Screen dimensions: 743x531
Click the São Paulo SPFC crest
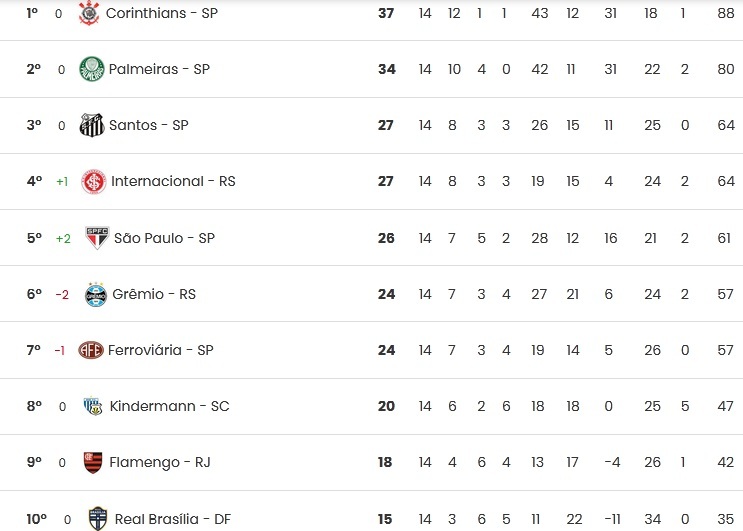pyautogui.click(x=97, y=237)
